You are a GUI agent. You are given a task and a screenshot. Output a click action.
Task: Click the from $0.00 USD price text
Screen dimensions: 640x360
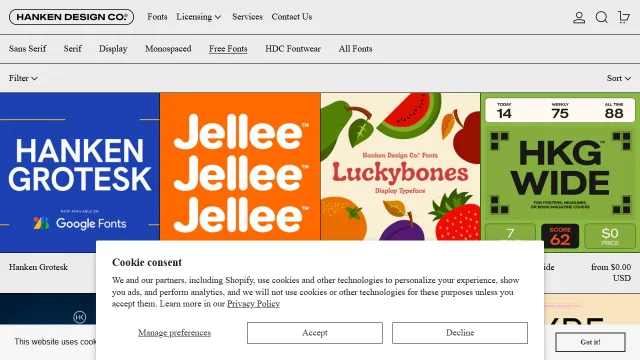click(x=611, y=272)
